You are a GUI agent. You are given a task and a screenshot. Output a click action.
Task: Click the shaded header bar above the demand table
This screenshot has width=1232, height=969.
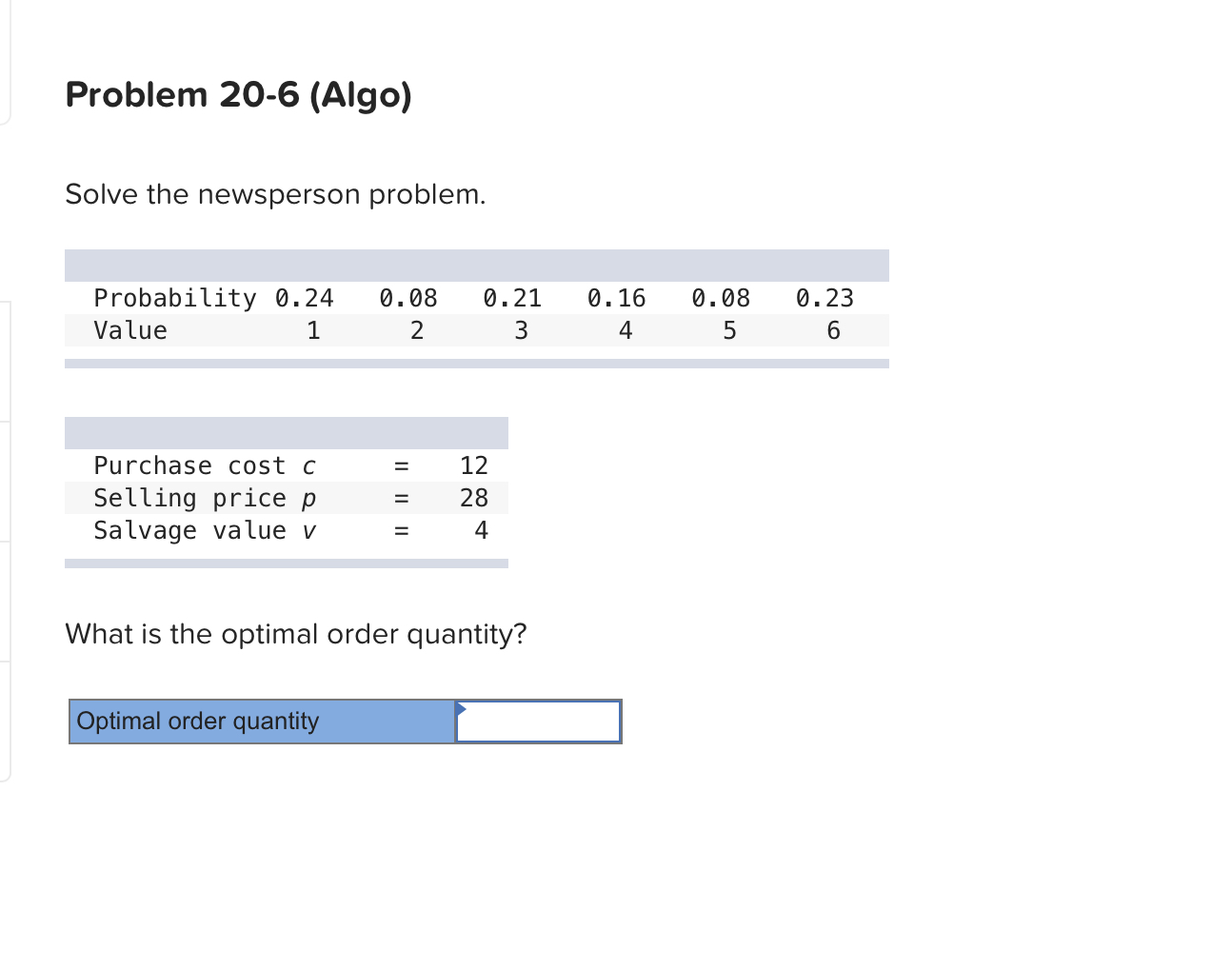pos(476,265)
